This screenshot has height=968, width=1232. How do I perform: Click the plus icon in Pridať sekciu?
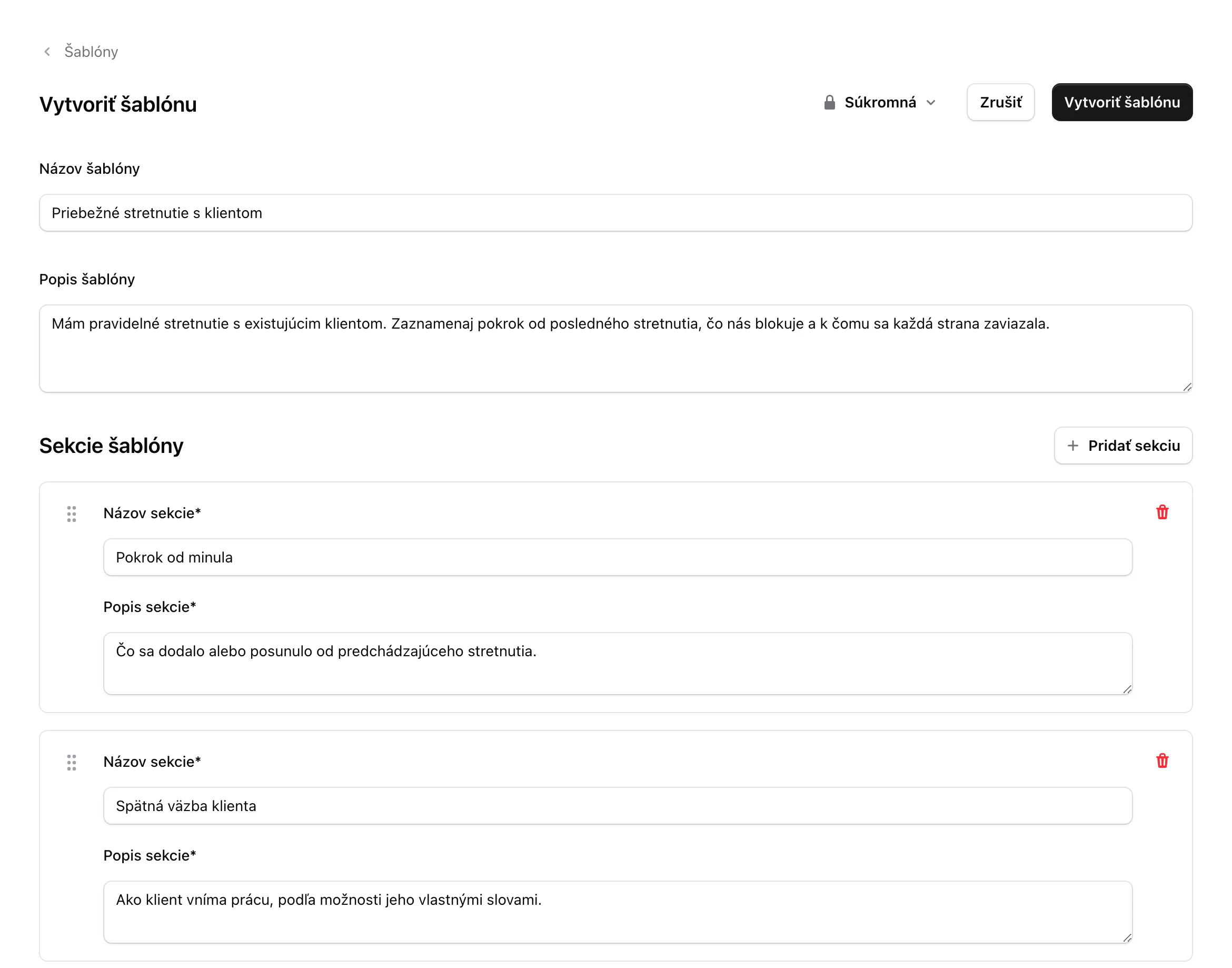(1072, 446)
